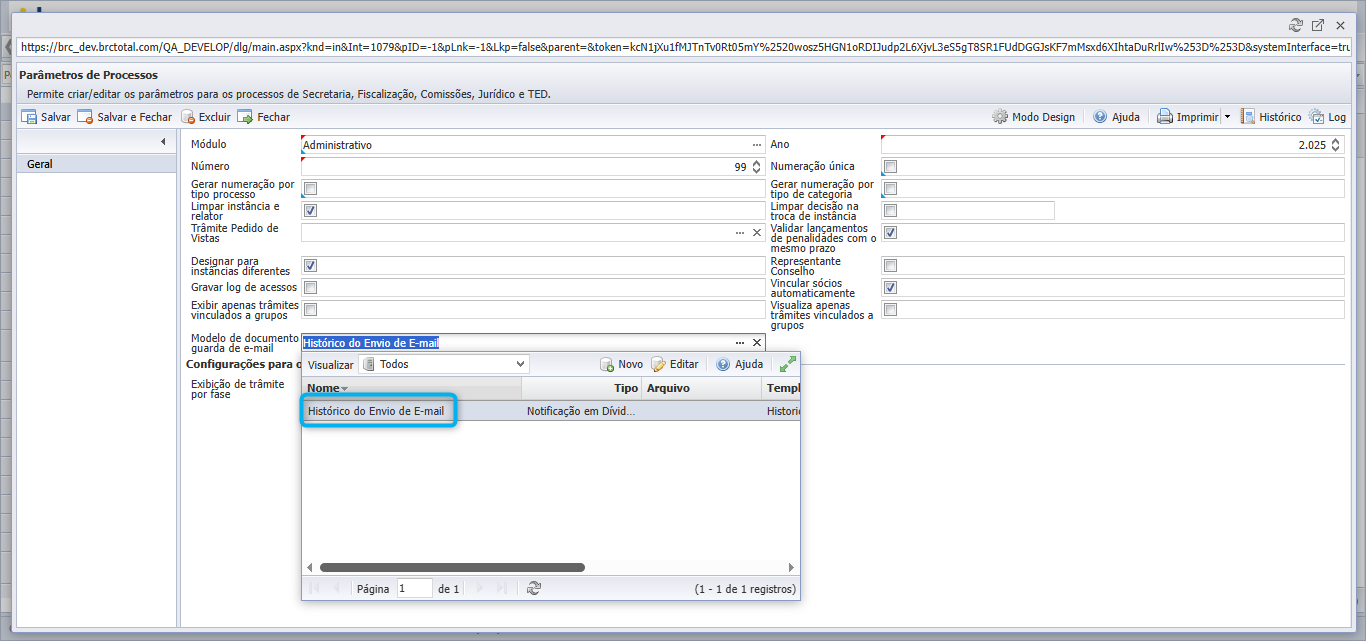The width and height of the screenshot is (1366, 641).
Task: Open the Log icon in toolbar
Action: (1316, 117)
